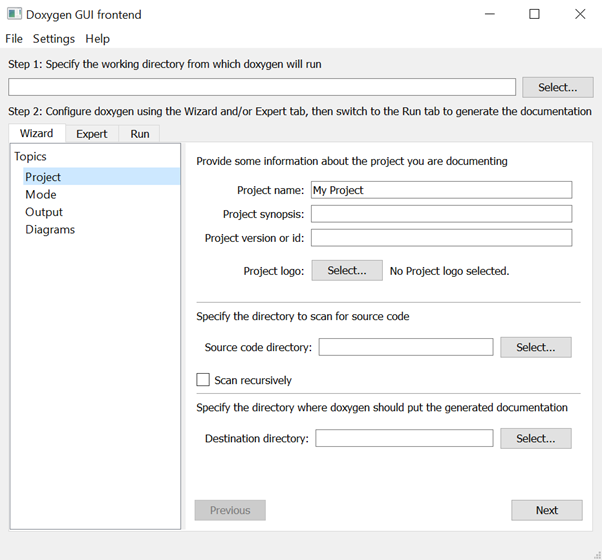Switch to the Wizard tab
Screen dimensions: 602x560
pyautogui.click(x=36, y=133)
